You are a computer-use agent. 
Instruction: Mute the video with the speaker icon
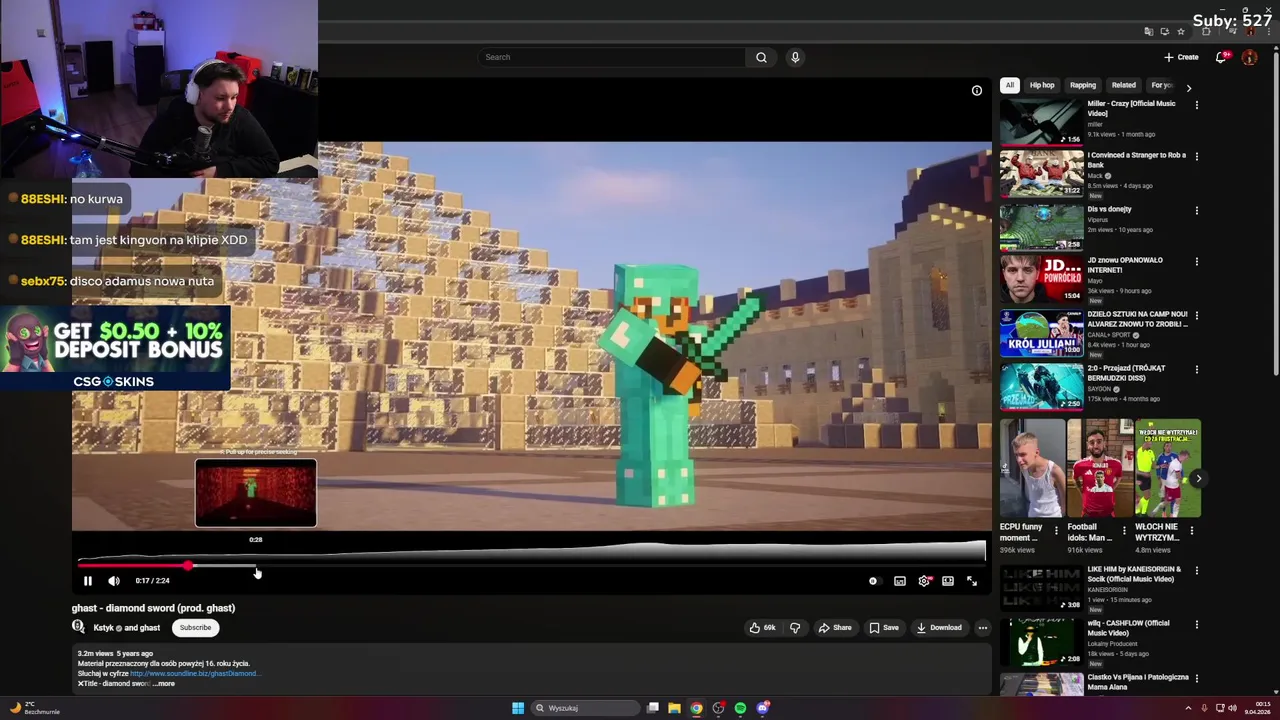point(114,581)
